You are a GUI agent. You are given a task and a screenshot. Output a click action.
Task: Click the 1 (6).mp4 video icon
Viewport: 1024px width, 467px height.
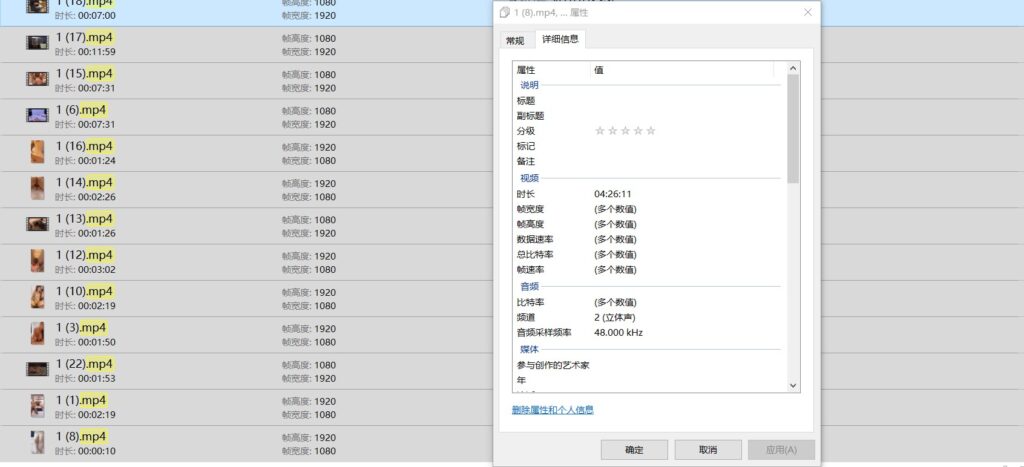click(x=37, y=115)
